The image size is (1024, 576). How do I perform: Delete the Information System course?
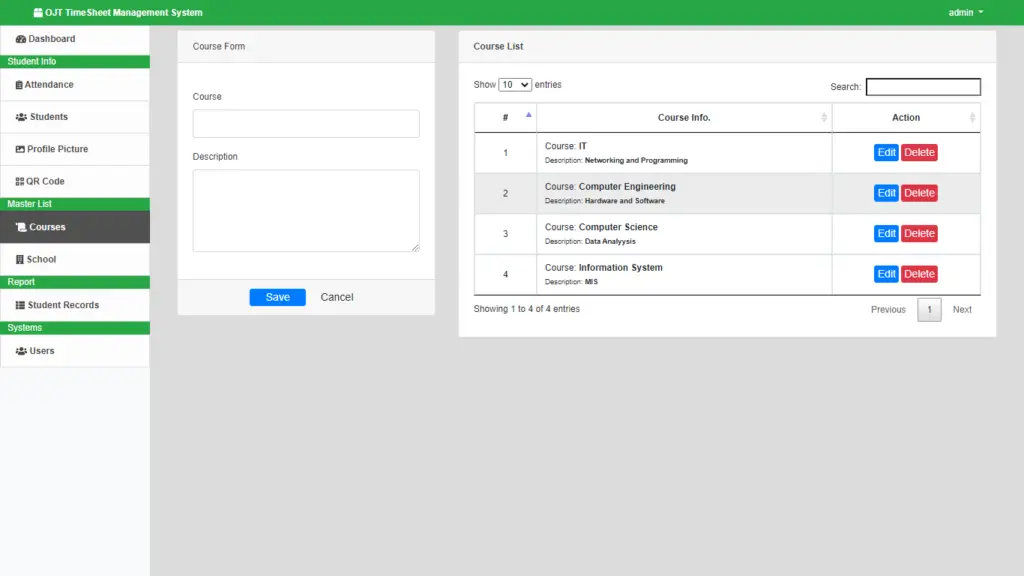click(x=919, y=273)
